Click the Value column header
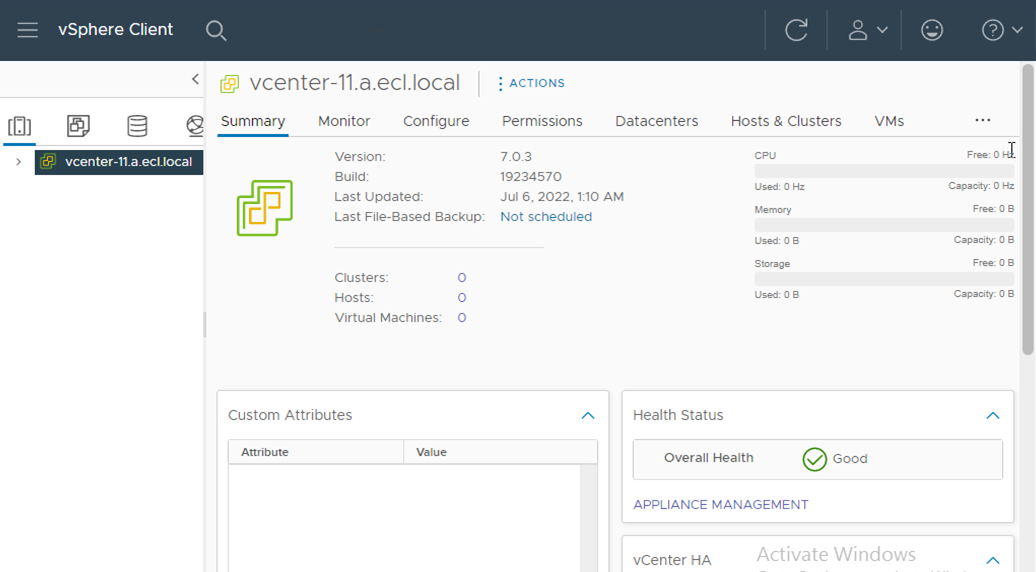Screen dimensions: 1036x572 pos(500,452)
